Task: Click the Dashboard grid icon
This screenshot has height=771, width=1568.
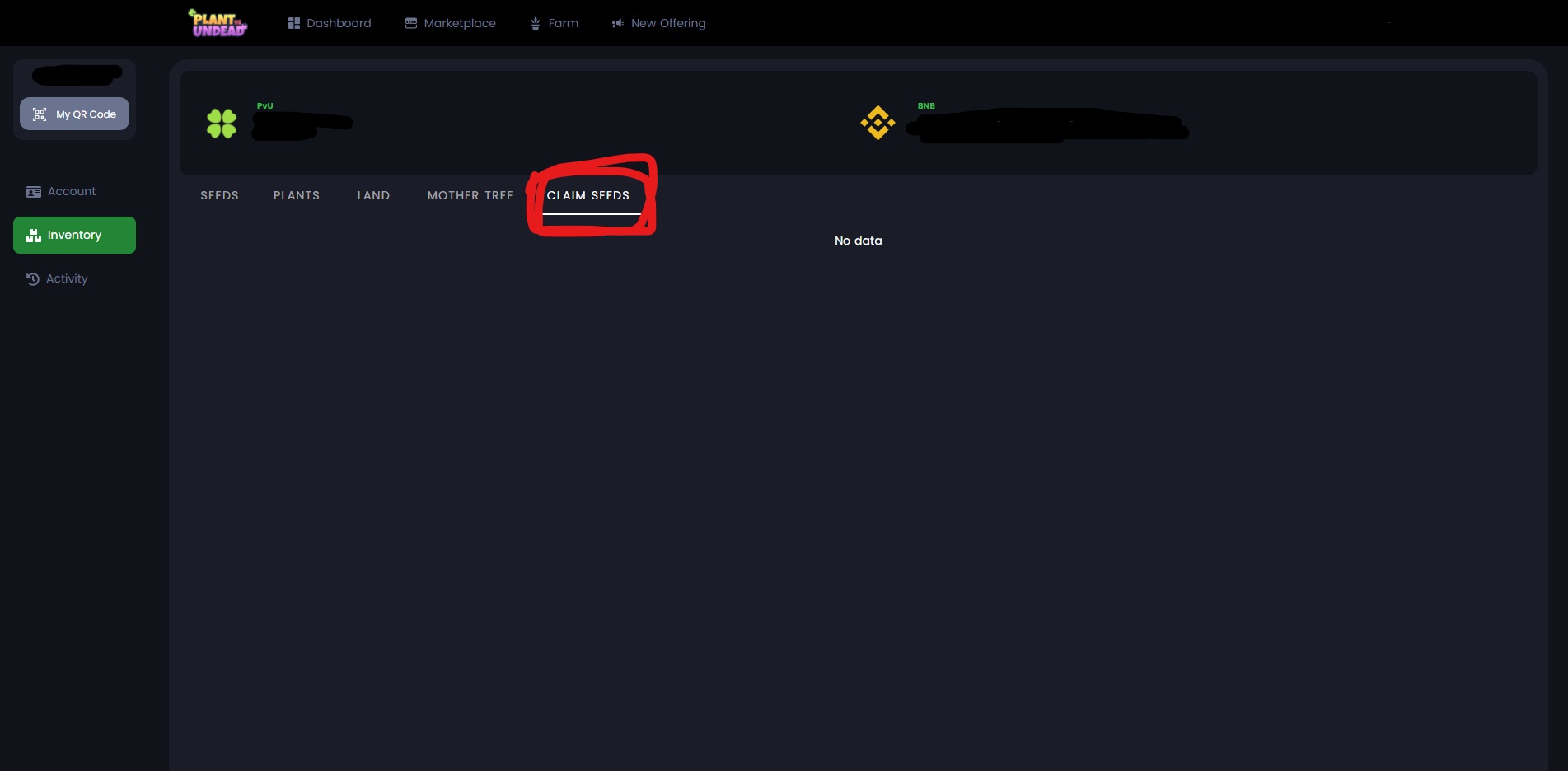Action: point(293,23)
